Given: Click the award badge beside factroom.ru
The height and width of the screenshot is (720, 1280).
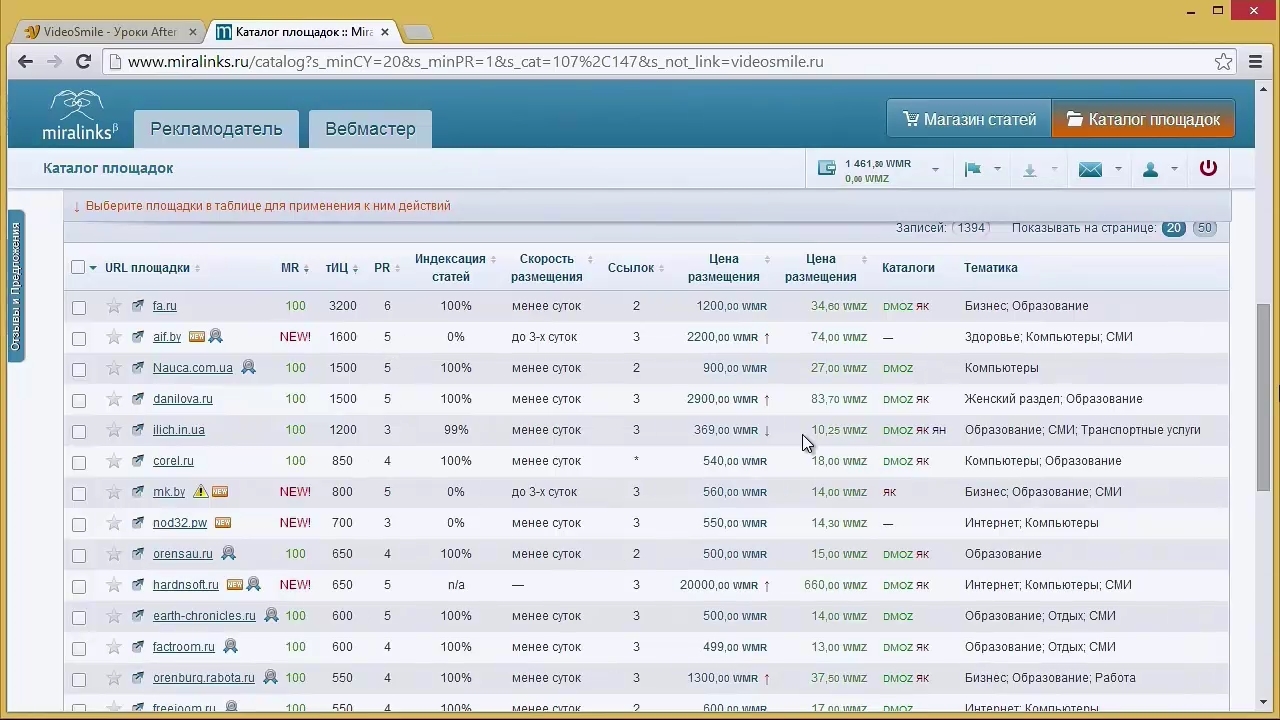Looking at the screenshot, I should (230, 647).
